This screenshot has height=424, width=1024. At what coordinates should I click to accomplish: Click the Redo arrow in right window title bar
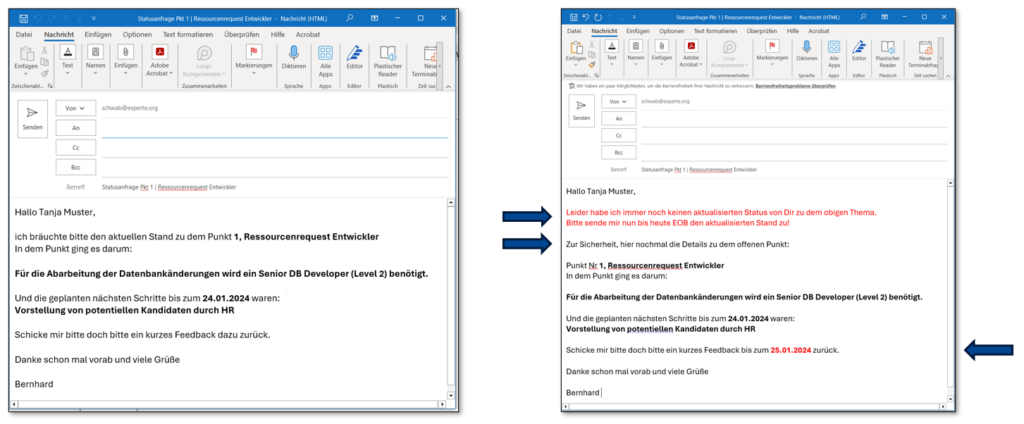point(597,16)
